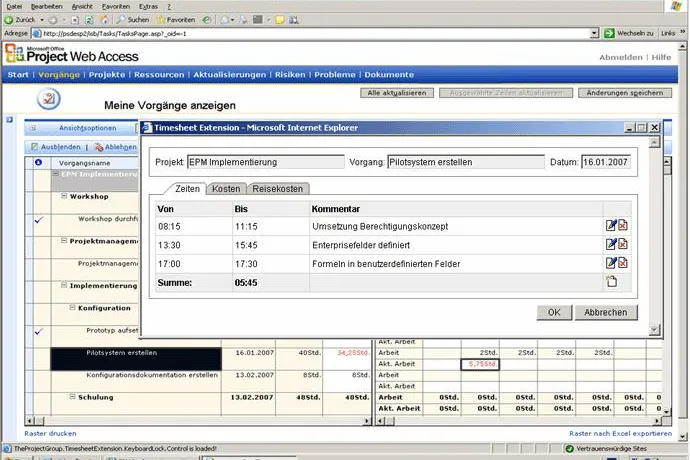Viewport: 690px width, 460px height.
Task: Click the dialog's scroll down arrow
Action: point(654,329)
